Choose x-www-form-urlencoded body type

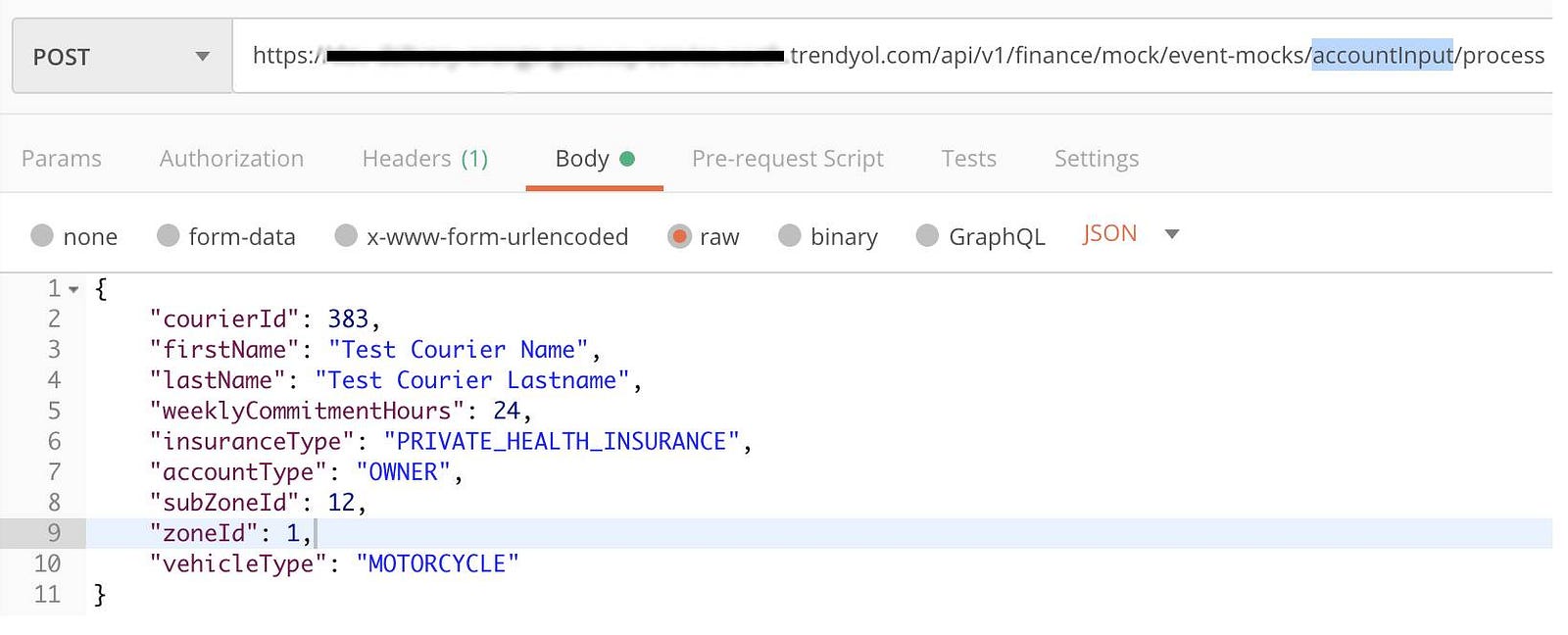coord(346,236)
